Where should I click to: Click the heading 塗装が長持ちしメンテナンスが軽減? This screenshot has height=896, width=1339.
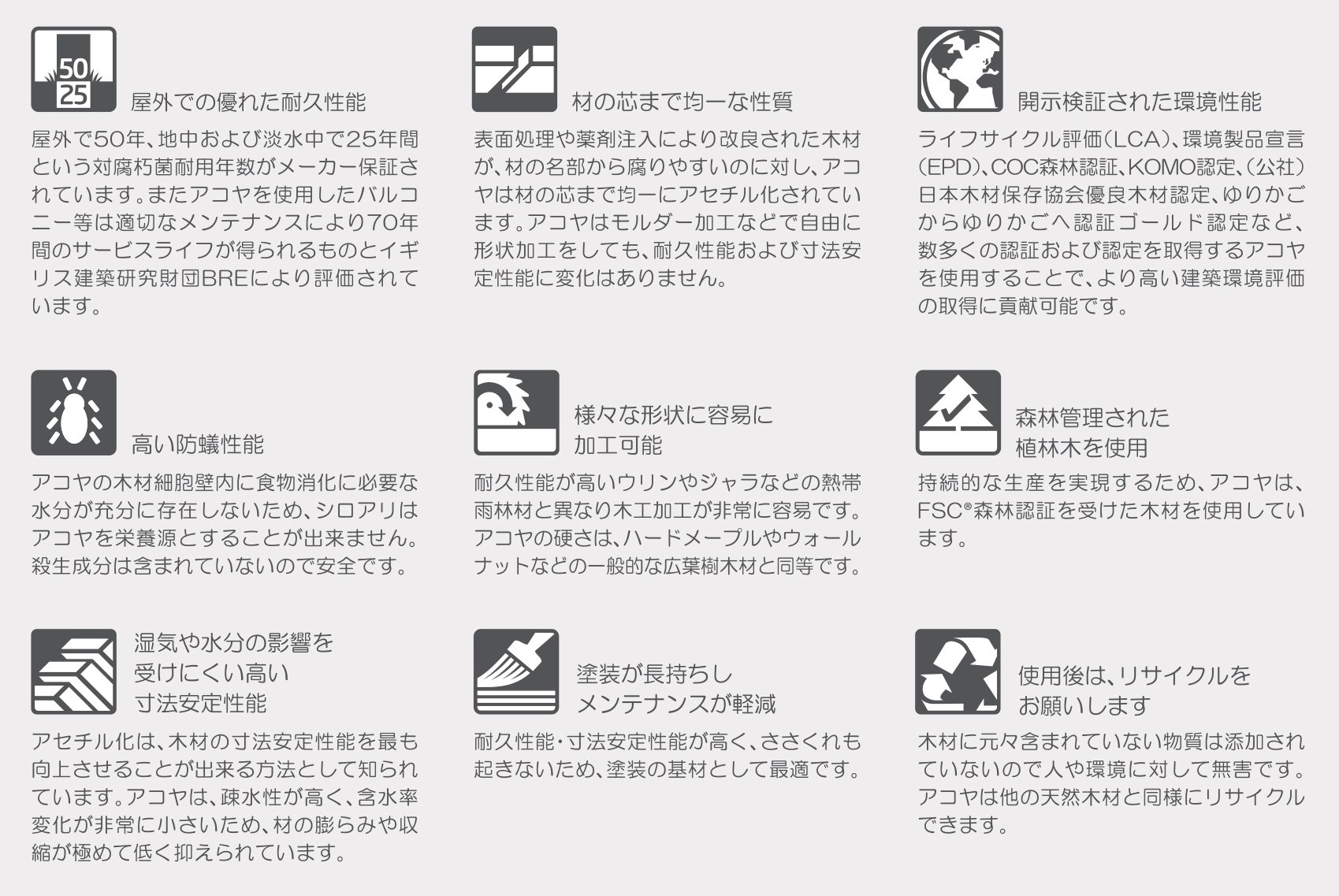click(676, 689)
